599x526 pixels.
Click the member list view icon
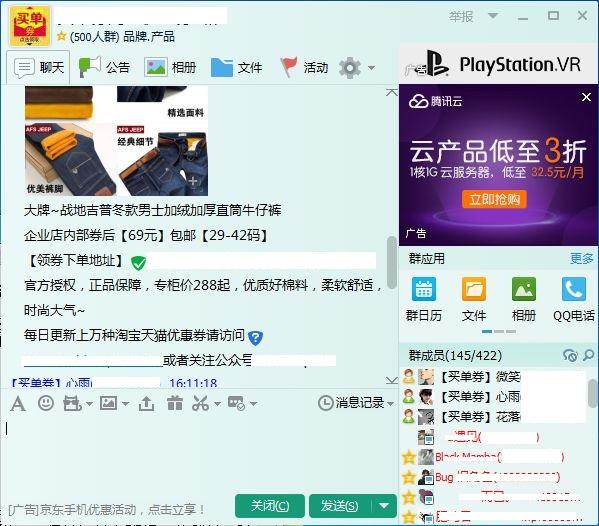pyautogui.click(x=570, y=356)
